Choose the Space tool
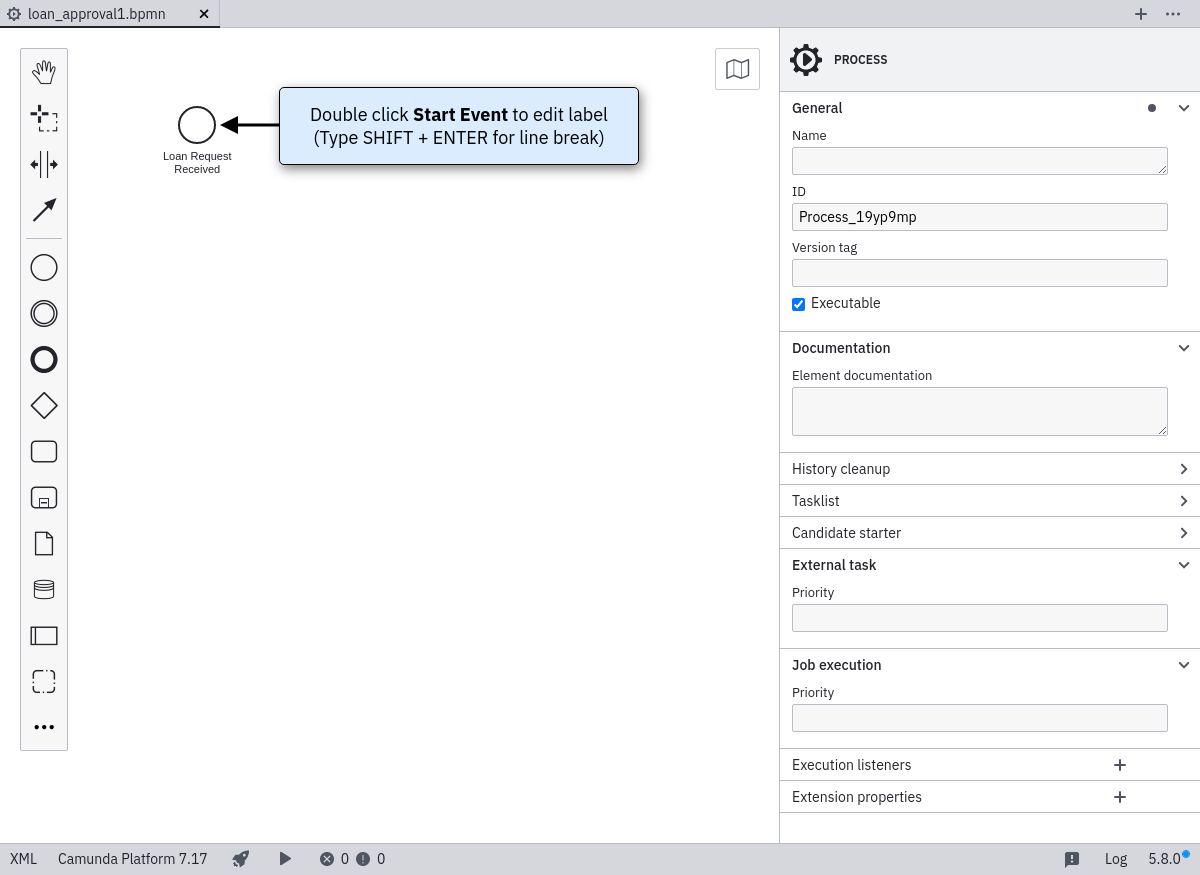This screenshot has height=875, width=1200. (44, 164)
